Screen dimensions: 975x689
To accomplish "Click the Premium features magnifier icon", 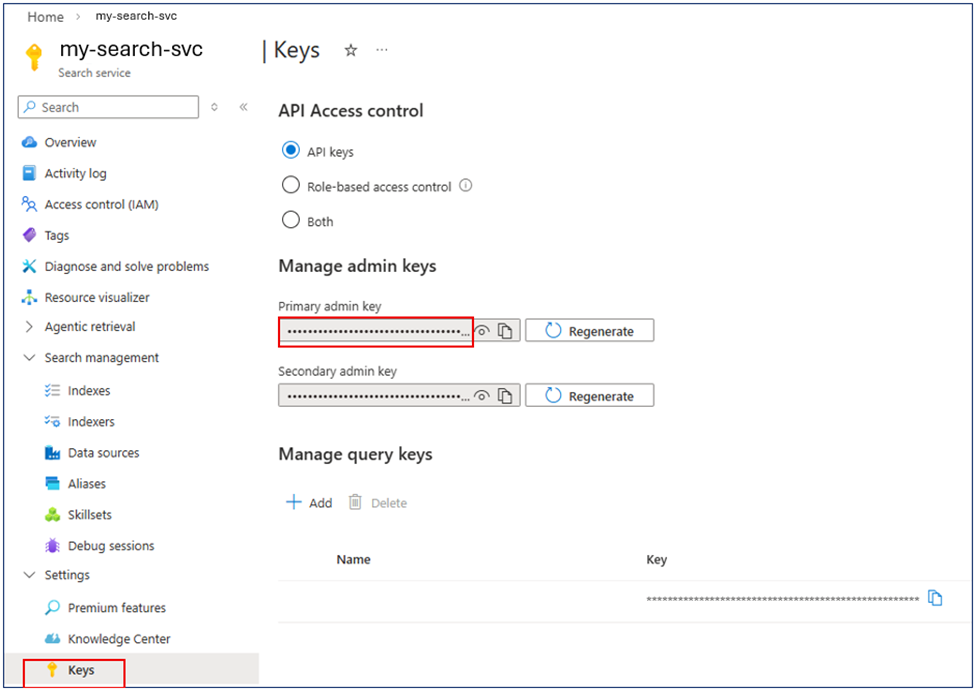I will pyautogui.click(x=52, y=608).
